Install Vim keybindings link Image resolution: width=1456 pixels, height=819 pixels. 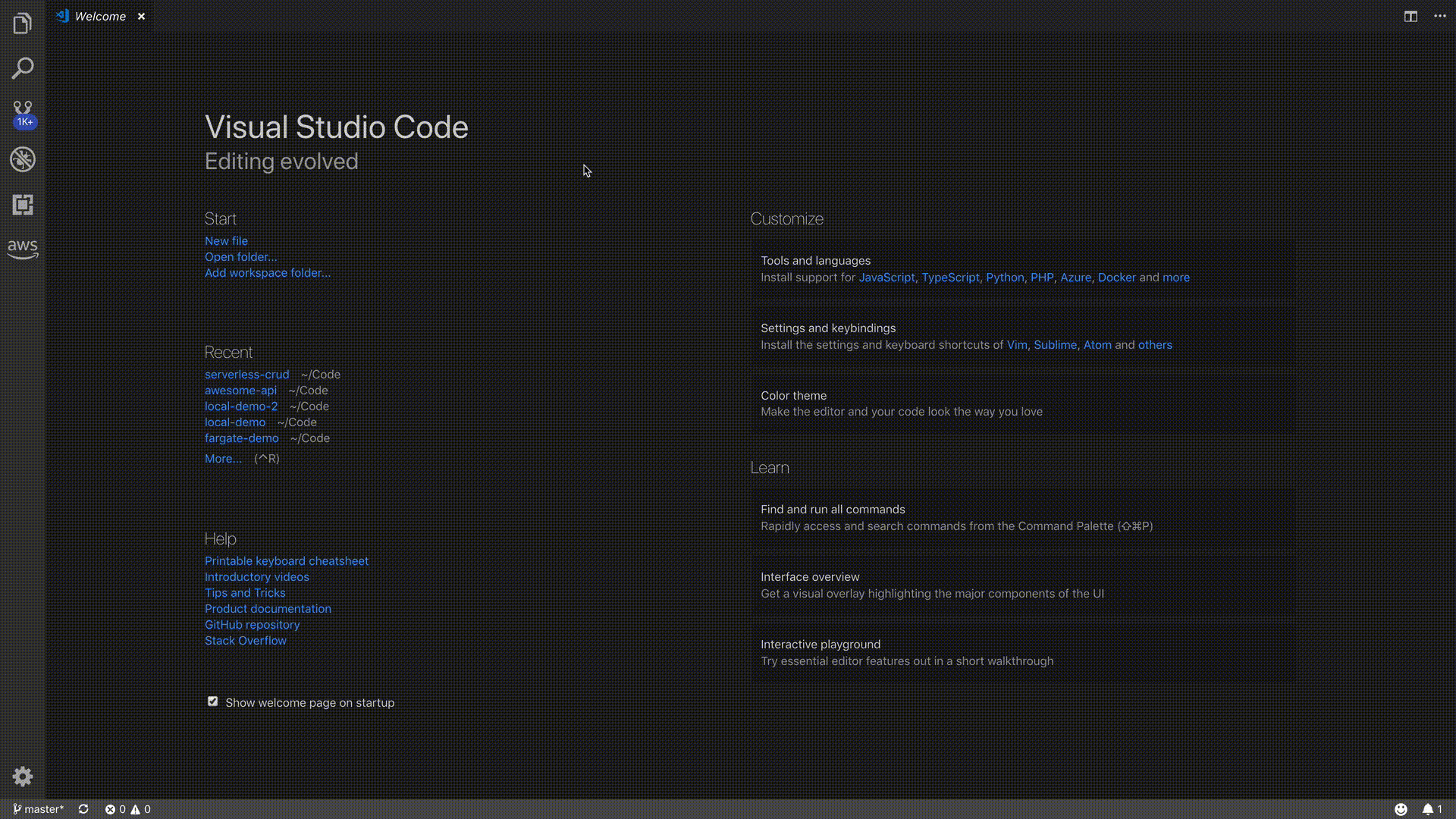[1017, 344]
